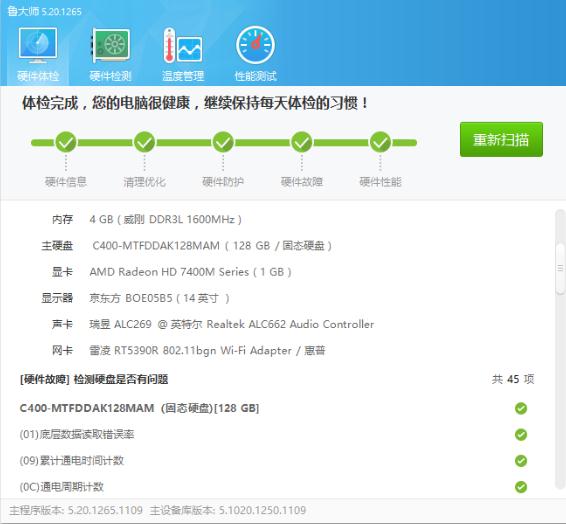Screen dimensions: 566x524
Task: Select the 硬件信息 step label
Action: point(66,182)
